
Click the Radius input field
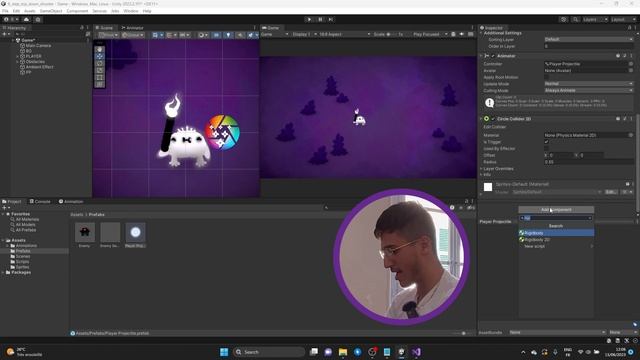pos(589,162)
